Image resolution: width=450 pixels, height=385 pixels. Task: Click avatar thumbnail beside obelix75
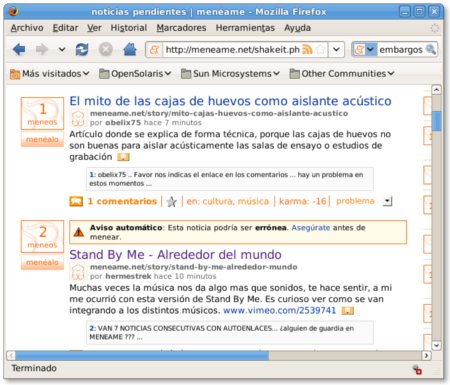click(x=78, y=118)
